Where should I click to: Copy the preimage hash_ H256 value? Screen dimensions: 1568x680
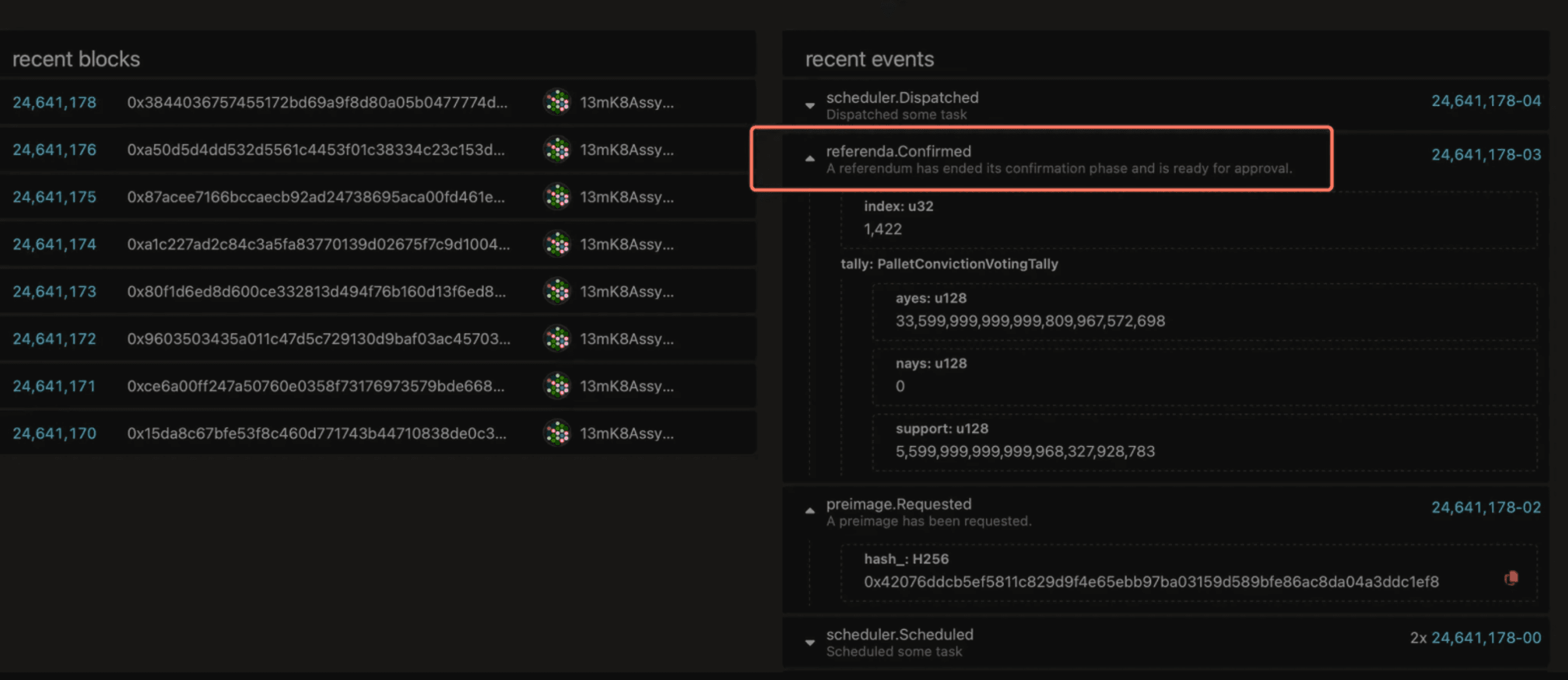pos(1511,578)
